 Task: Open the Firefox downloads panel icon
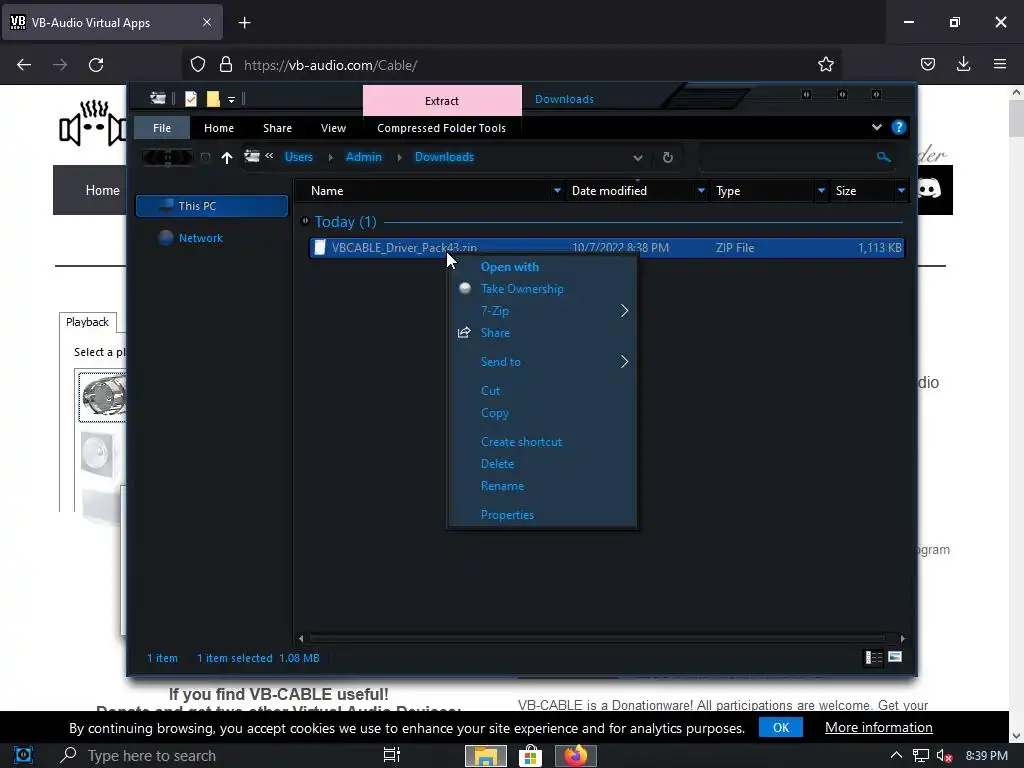[x=963, y=64]
